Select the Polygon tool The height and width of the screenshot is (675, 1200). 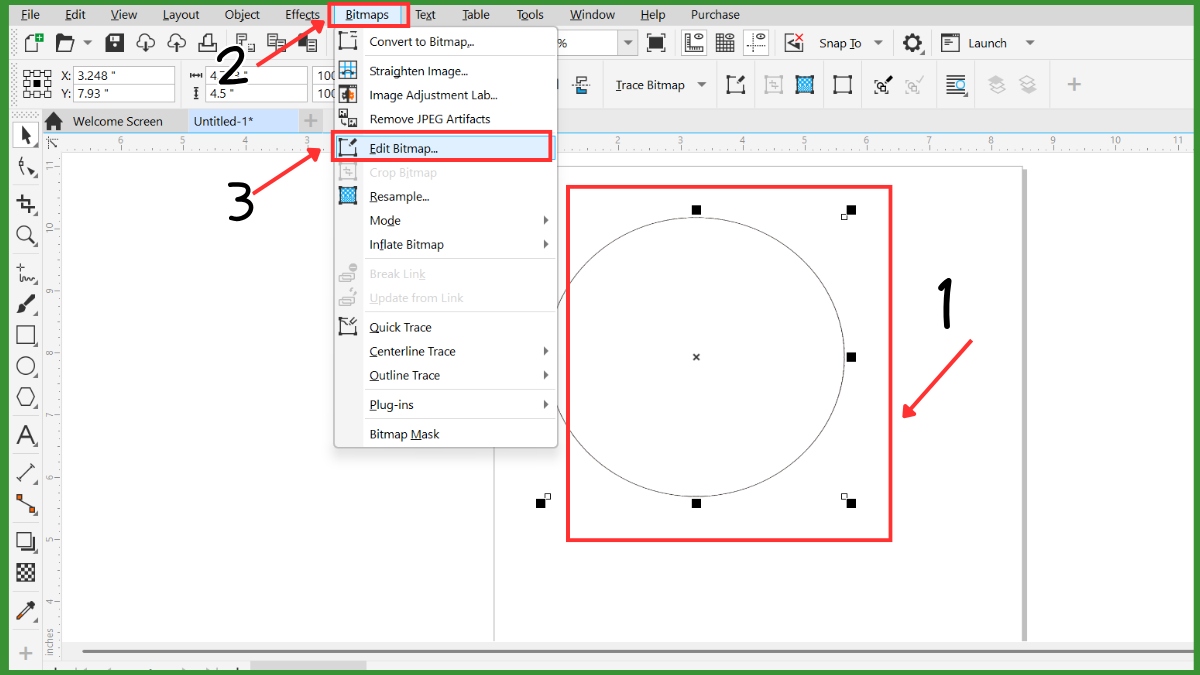coord(26,398)
